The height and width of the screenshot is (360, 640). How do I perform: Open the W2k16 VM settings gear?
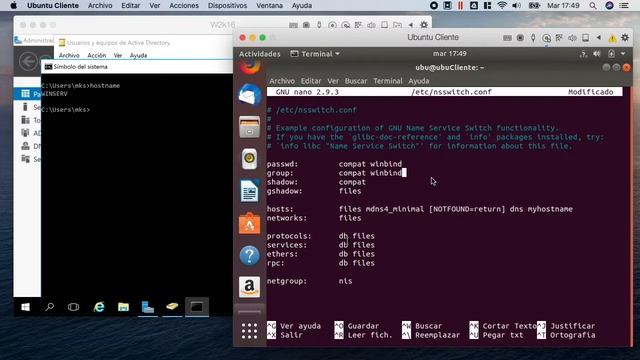[424, 25]
